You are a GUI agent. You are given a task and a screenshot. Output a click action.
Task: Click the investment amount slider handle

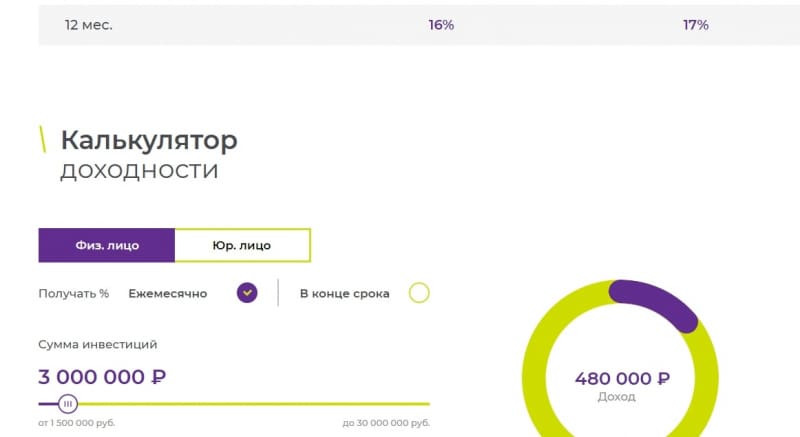pos(67,404)
